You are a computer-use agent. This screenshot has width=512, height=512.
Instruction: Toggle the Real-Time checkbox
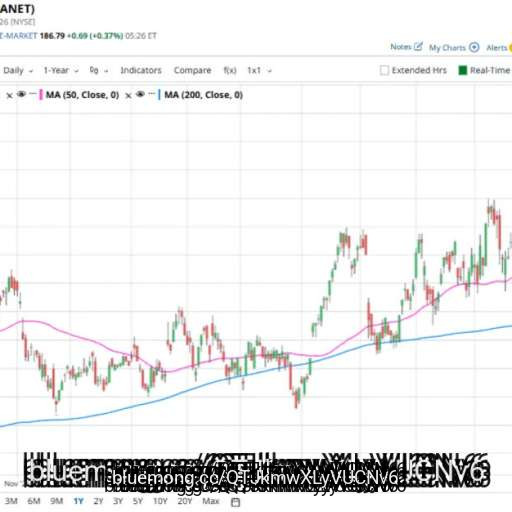point(462,70)
